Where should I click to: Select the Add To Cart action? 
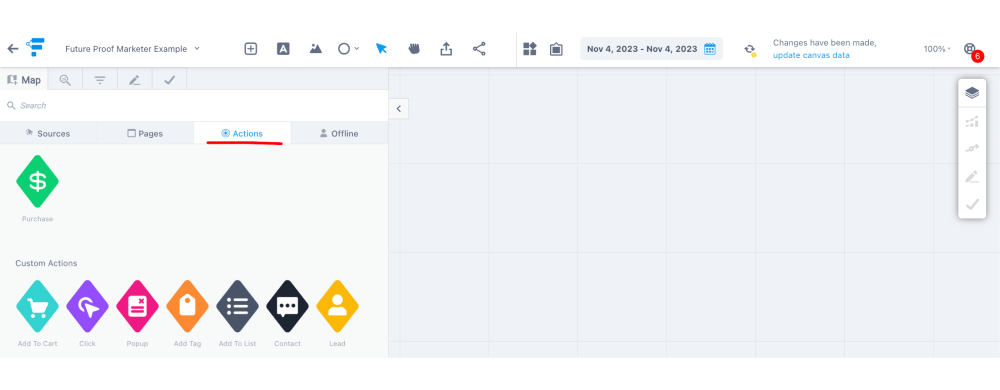38,307
